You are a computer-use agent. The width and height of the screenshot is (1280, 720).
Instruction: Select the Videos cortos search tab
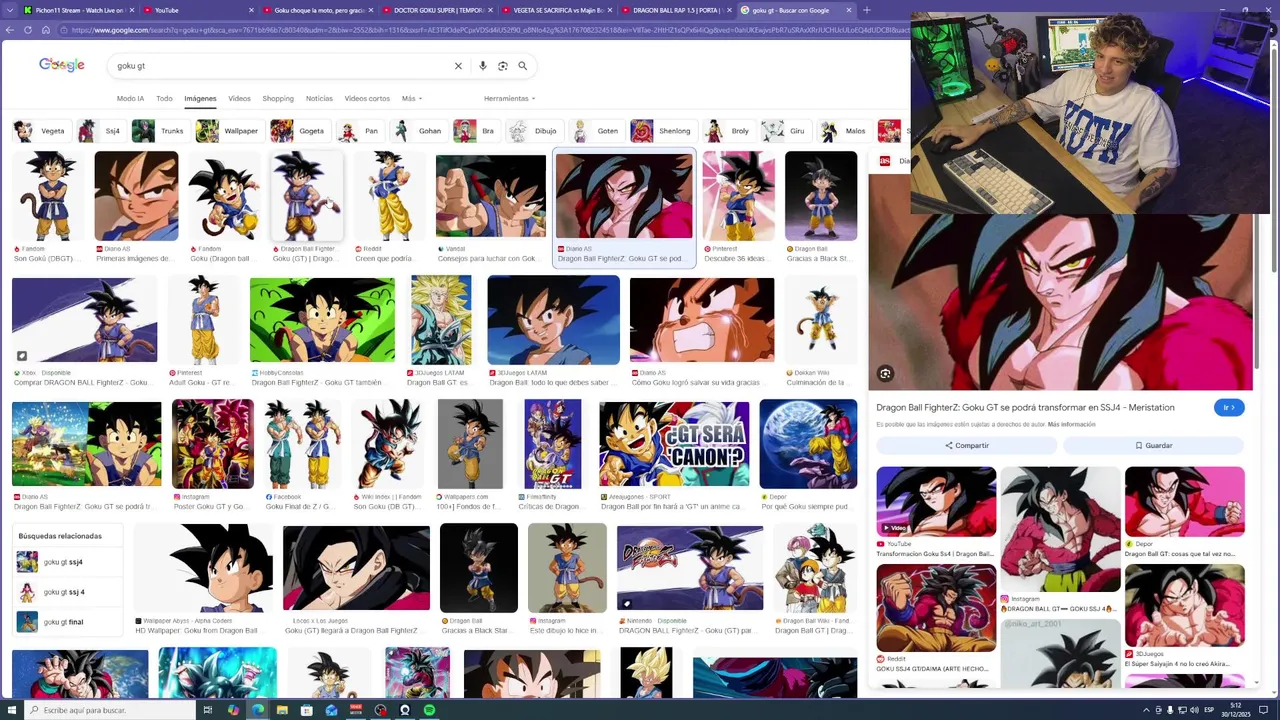pos(367,98)
